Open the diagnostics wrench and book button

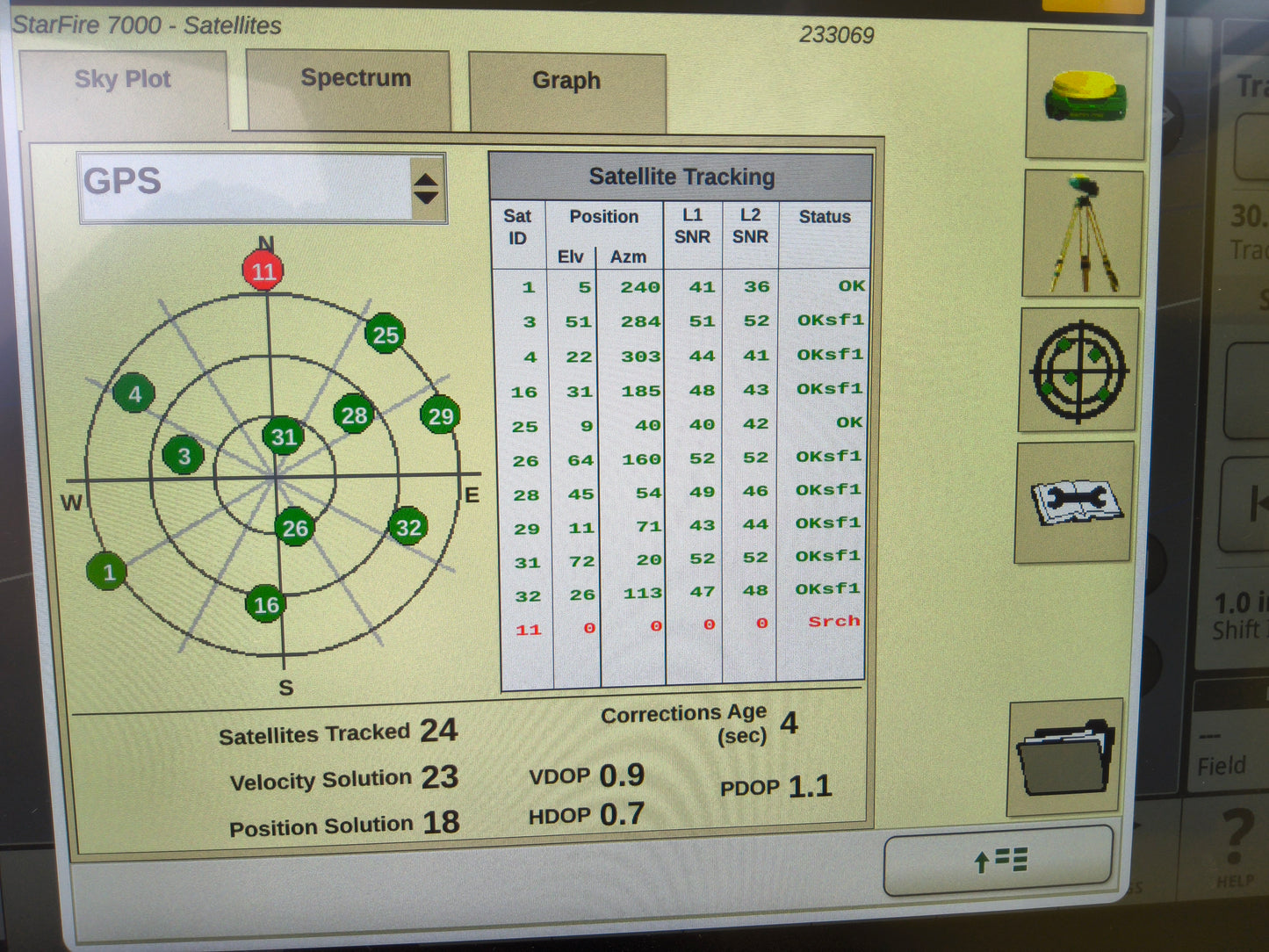[1074, 502]
